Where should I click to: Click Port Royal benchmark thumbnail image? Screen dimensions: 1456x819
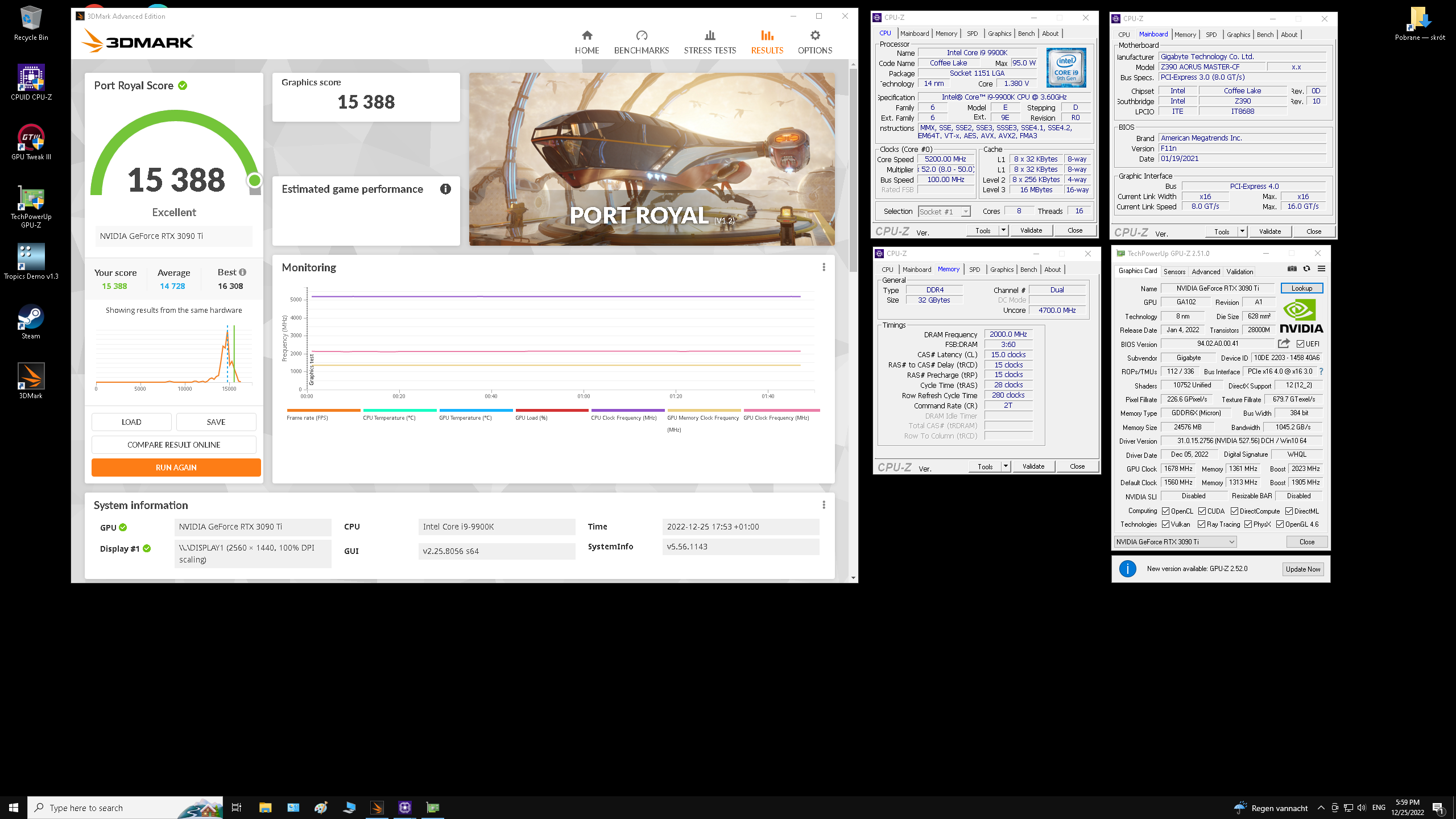pos(652,159)
